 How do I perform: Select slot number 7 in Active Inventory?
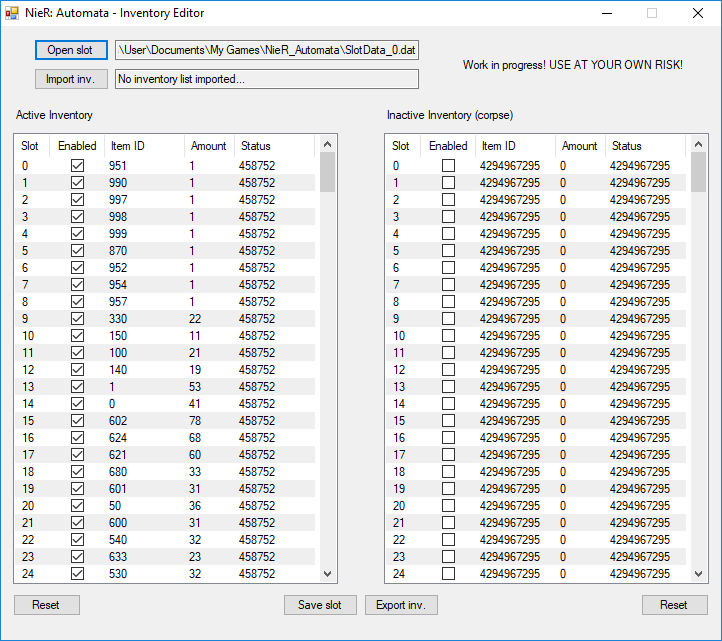[25, 285]
